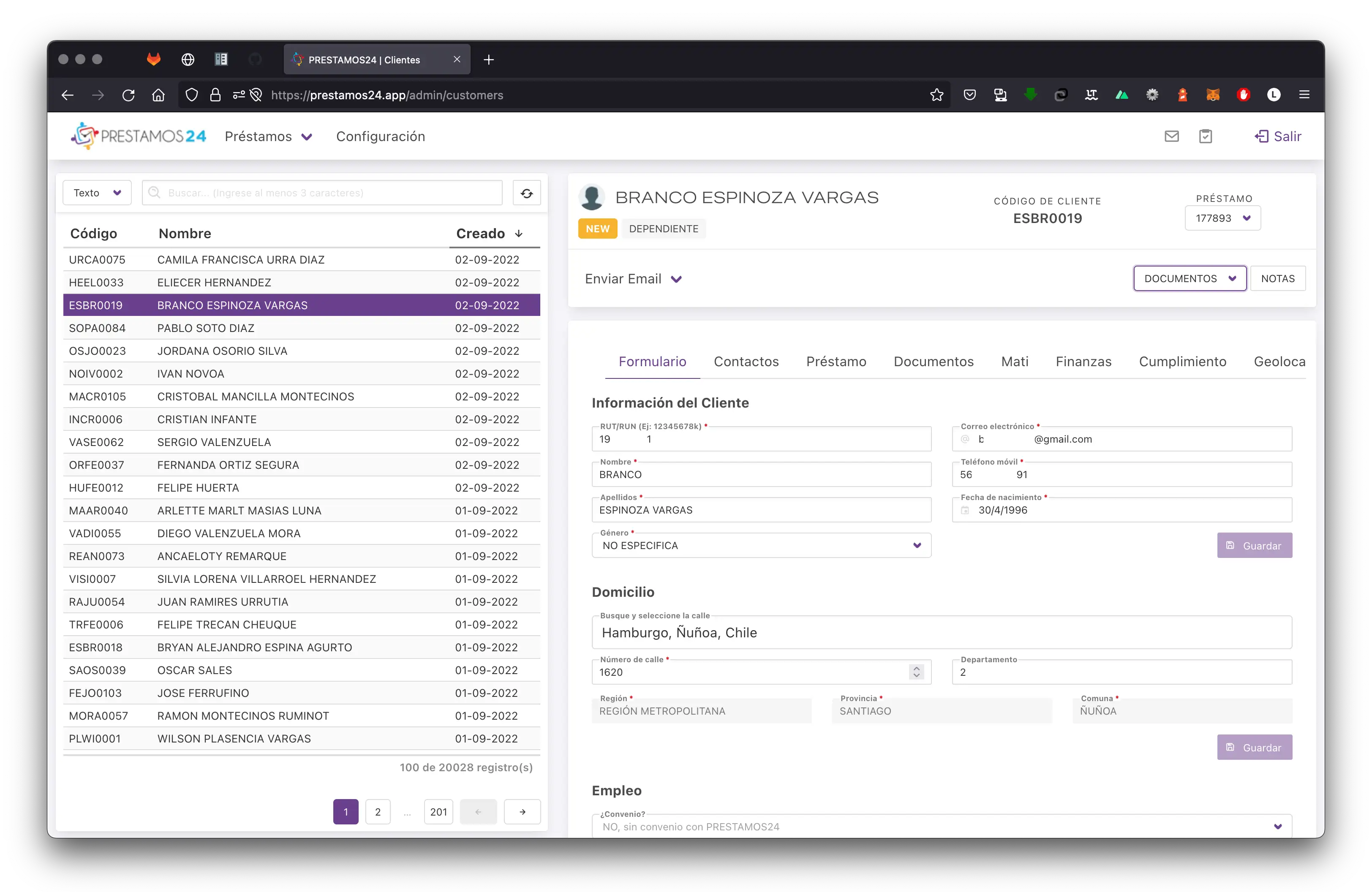Open the Pocket save icon in toolbar

pos(969,95)
